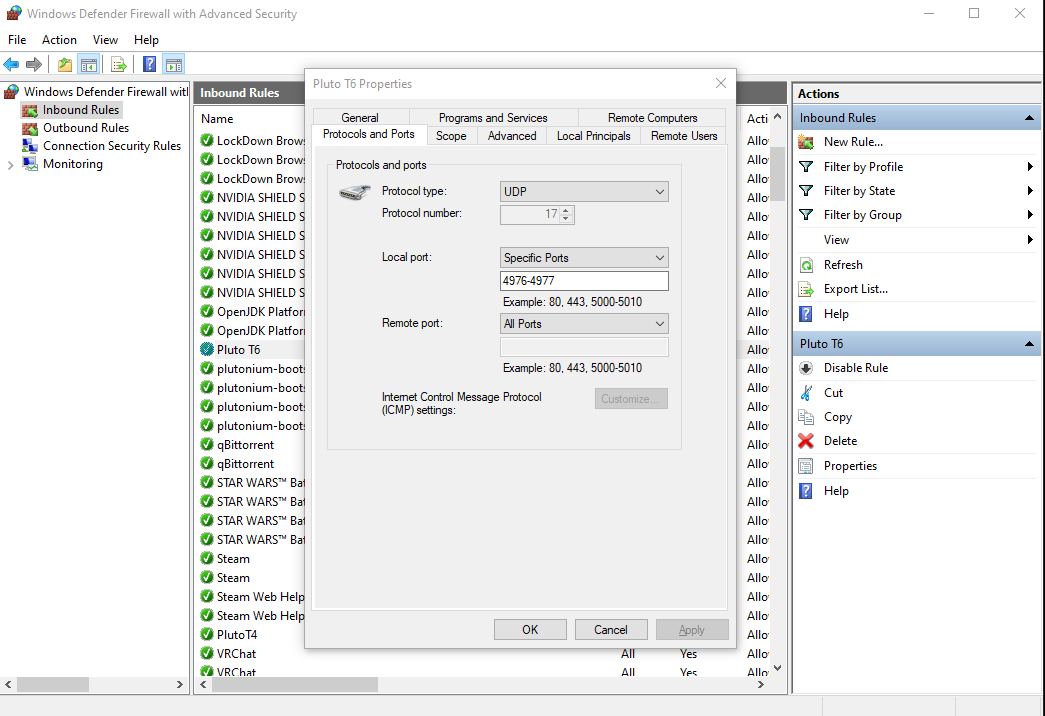Viewport: 1045px width, 716px height.
Task: Open the Protocol type dropdown
Action: [x=584, y=191]
